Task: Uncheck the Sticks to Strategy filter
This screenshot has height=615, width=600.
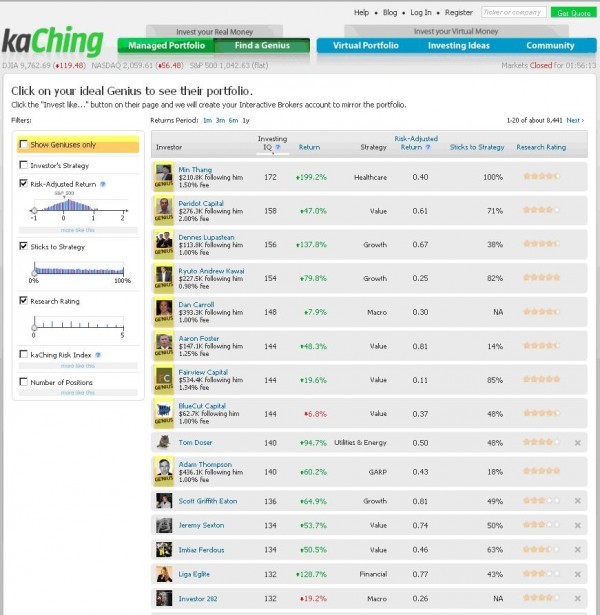Action: pyautogui.click(x=24, y=246)
